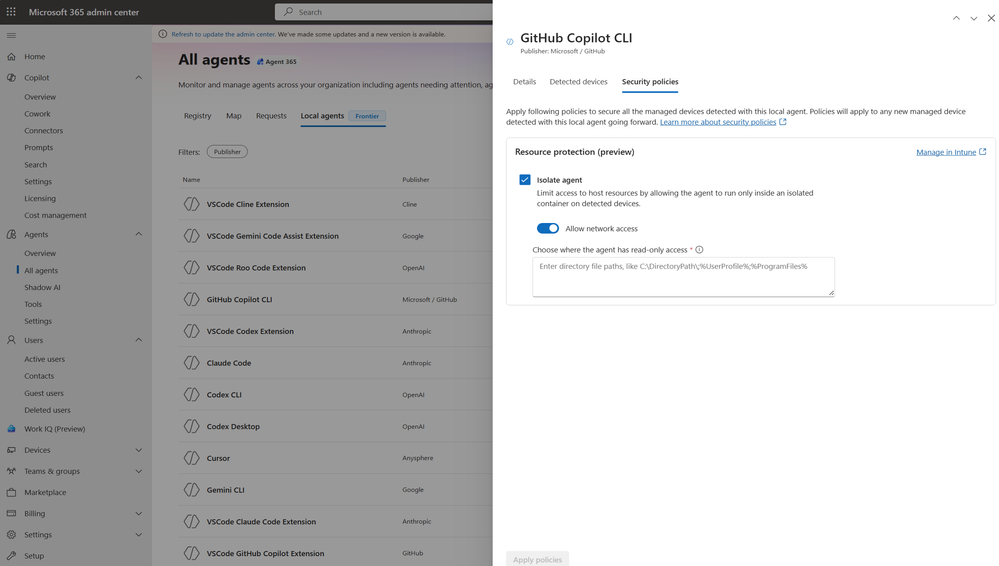Image resolution: width=999 pixels, height=566 pixels.
Task: Open the Publisher filter dropdown
Action: click(x=227, y=152)
